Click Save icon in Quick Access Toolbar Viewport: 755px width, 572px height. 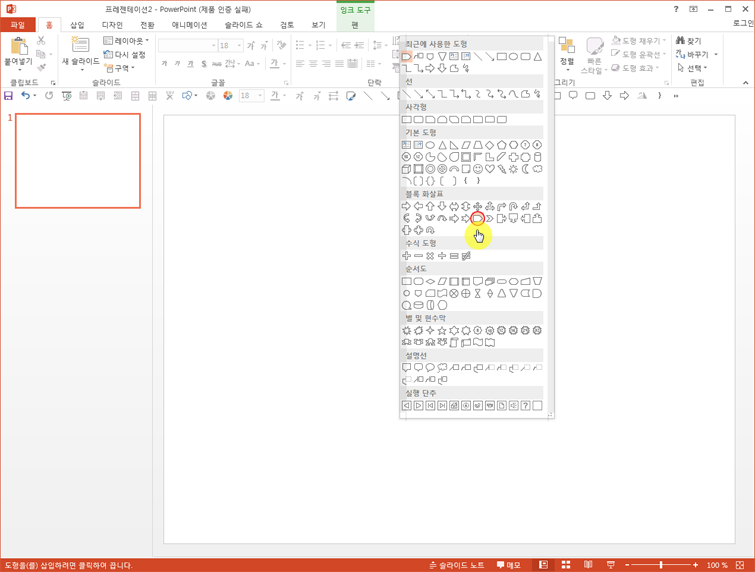click(8, 96)
